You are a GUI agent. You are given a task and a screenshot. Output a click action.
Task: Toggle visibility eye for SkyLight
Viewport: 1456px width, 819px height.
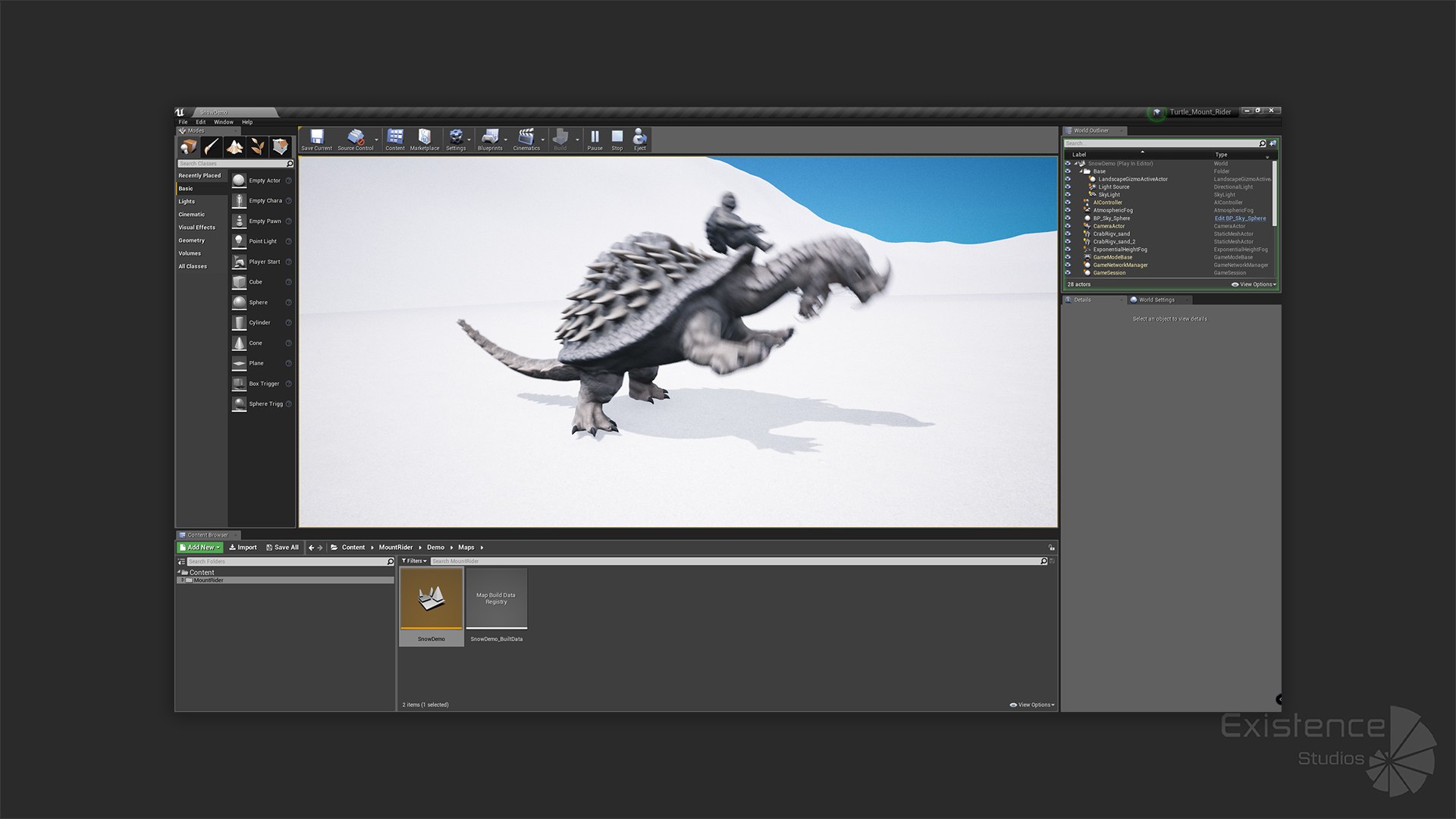tap(1068, 195)
